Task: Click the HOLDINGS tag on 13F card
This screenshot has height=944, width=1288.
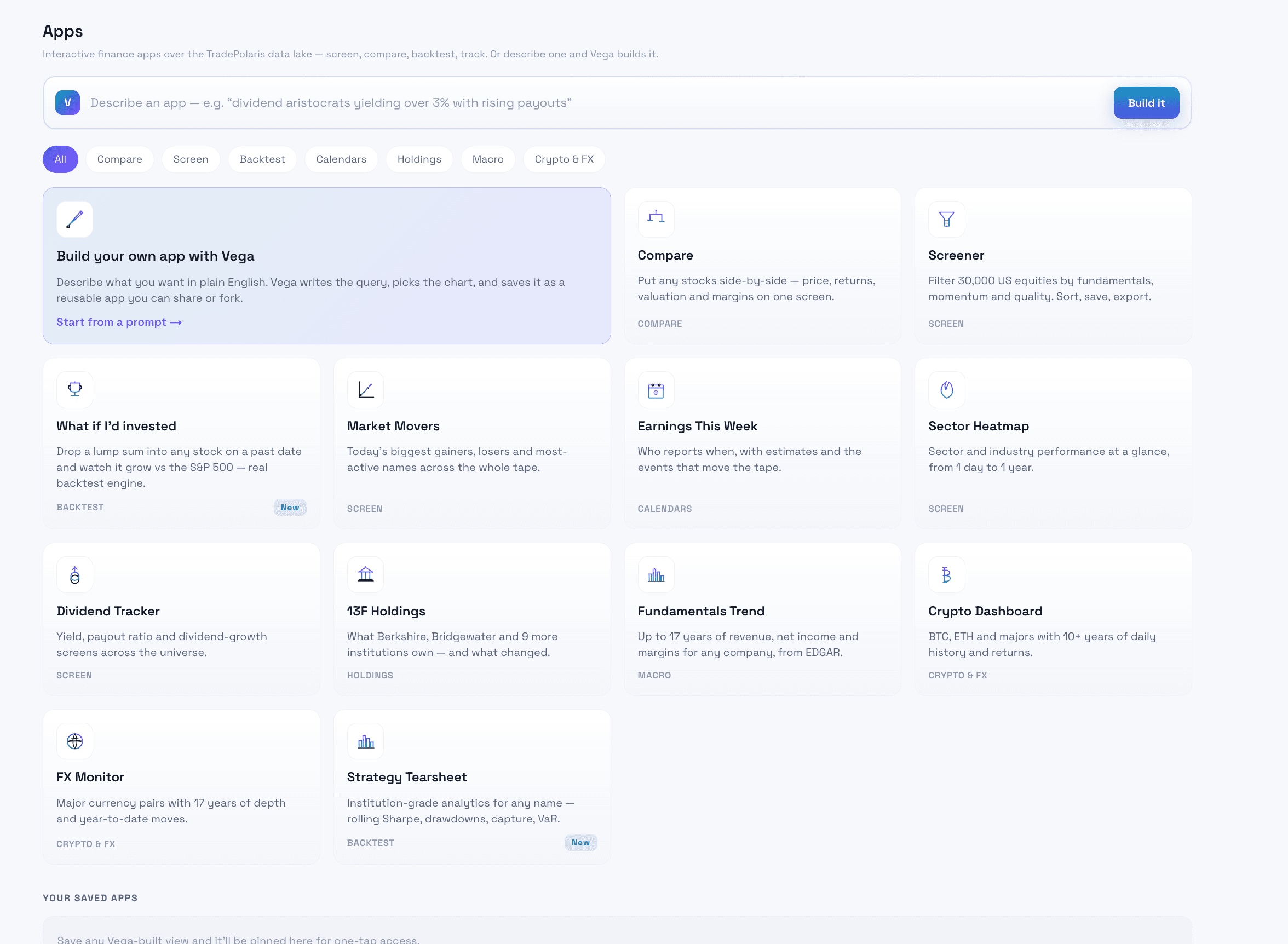Action: tap(370, 676)
